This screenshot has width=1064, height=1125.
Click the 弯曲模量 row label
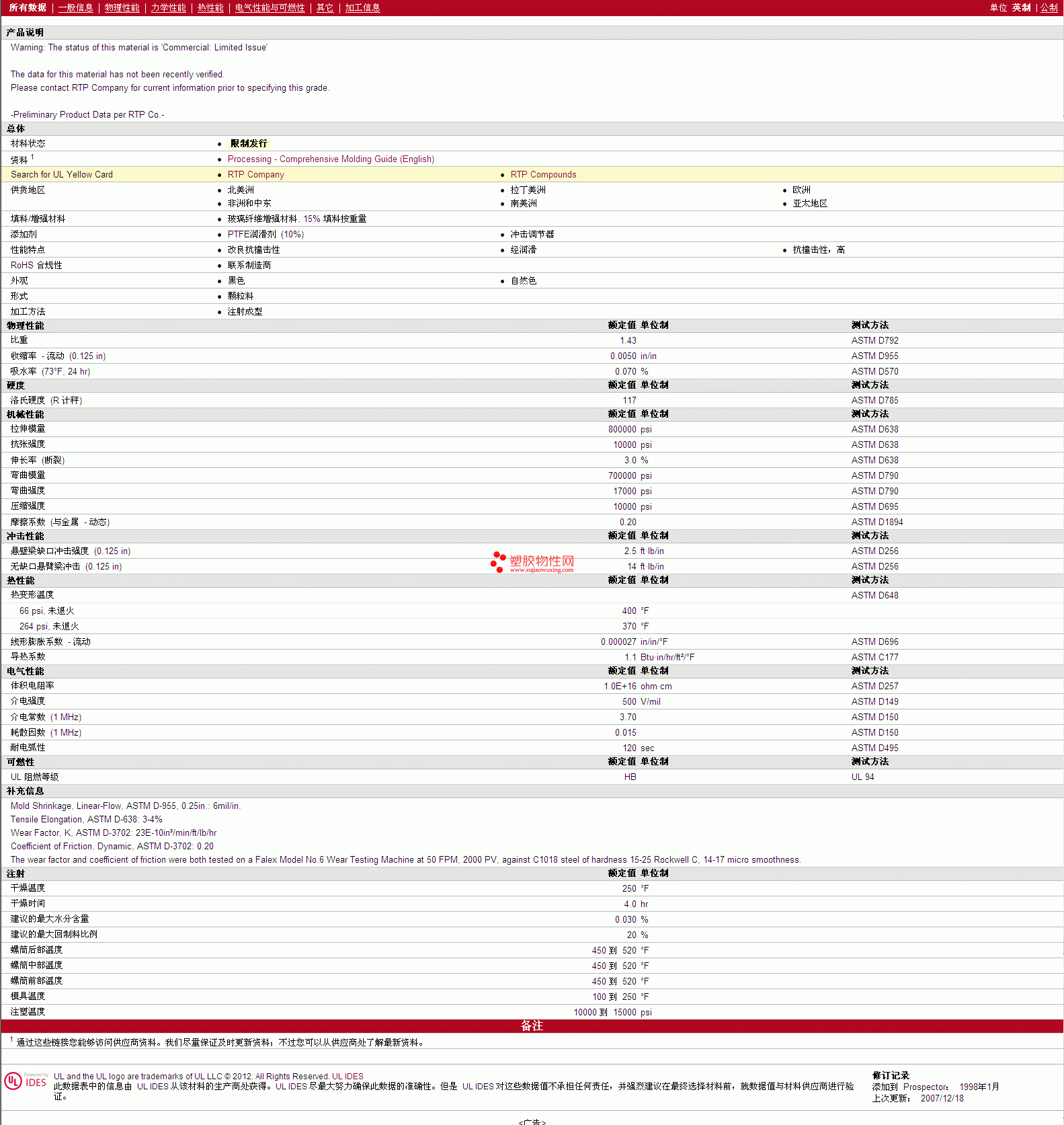pyautogui.click(x=28, y=475)
